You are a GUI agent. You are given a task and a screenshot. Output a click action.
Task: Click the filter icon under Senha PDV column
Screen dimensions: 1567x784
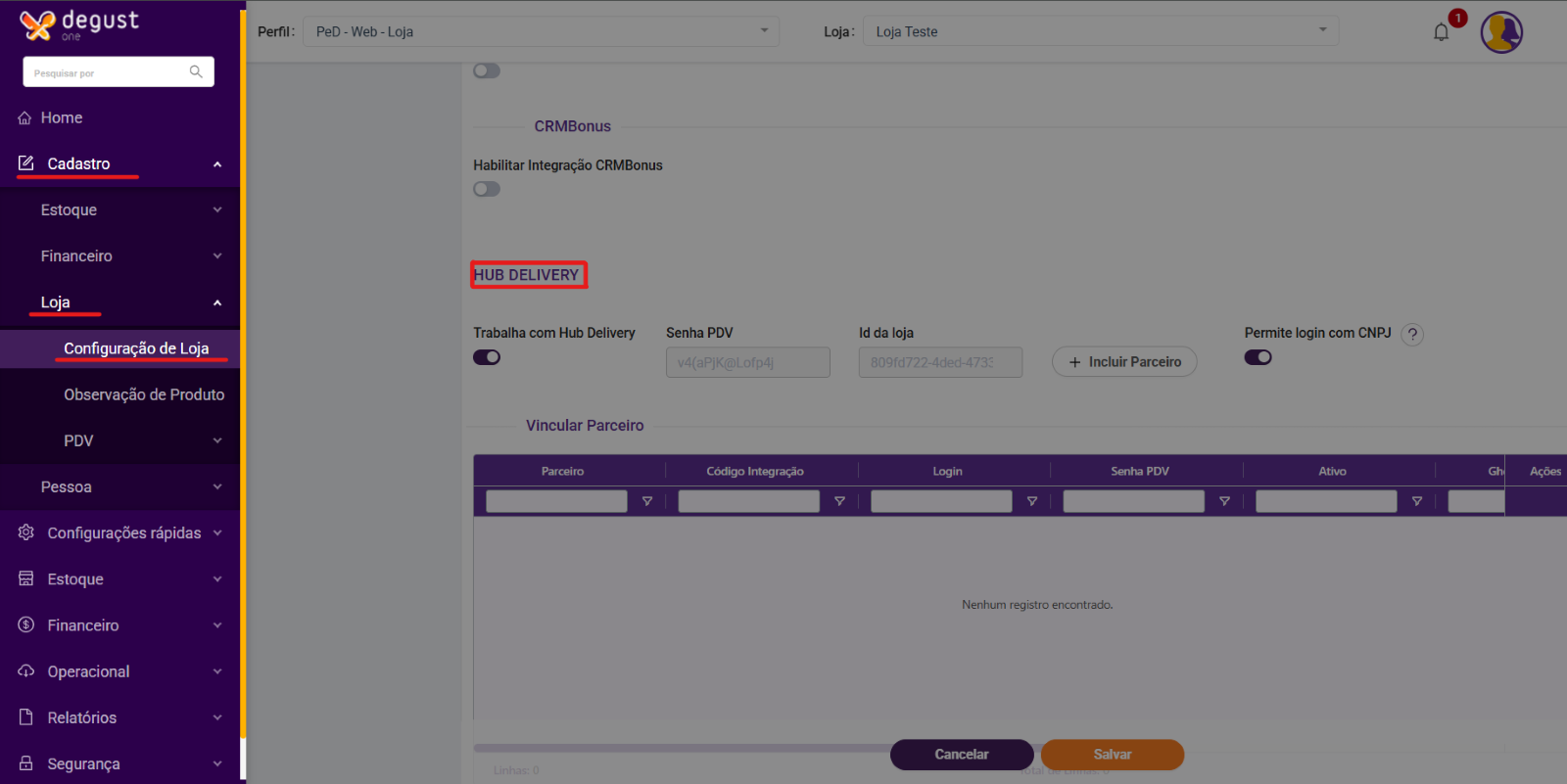point(1224,501)
